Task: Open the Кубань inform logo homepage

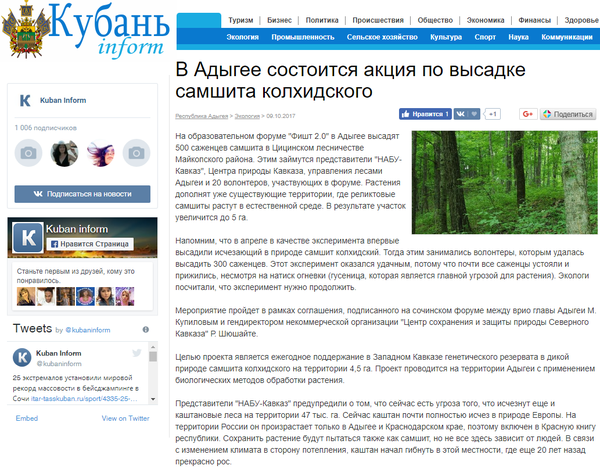Action: tap(86, 30)
